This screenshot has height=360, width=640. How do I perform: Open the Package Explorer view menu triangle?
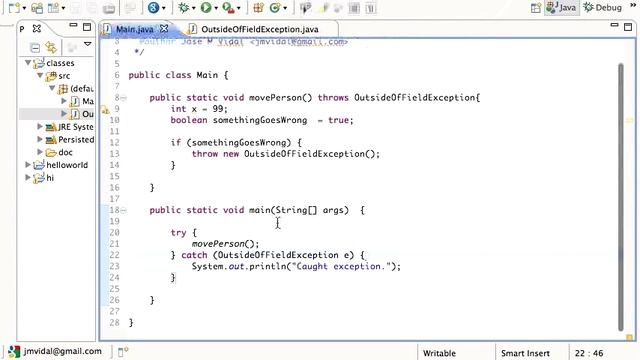pyautogui.click(x=88, y=44)
